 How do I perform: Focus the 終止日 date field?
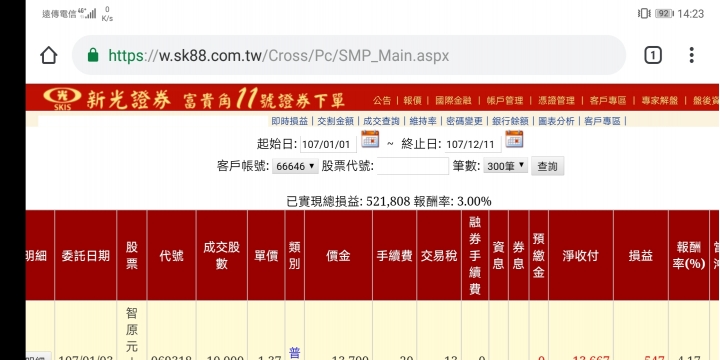tap(472, 145)
